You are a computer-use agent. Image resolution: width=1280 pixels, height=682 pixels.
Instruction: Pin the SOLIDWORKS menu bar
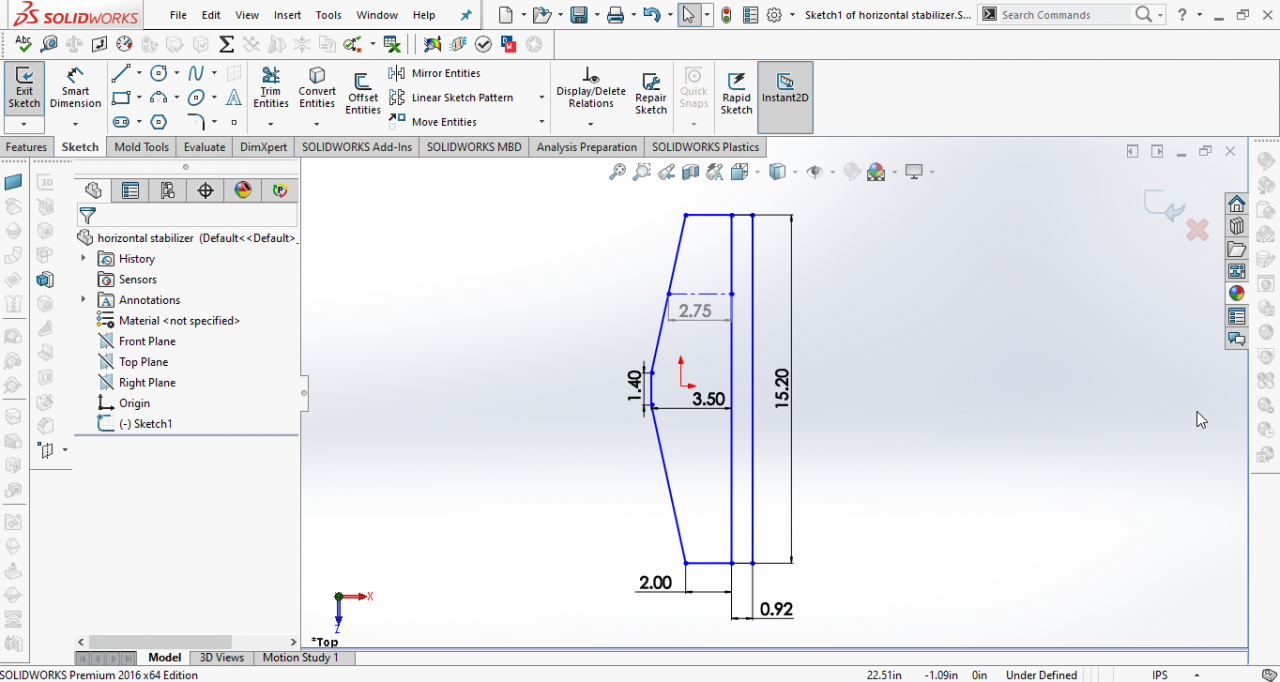[465, 15]
